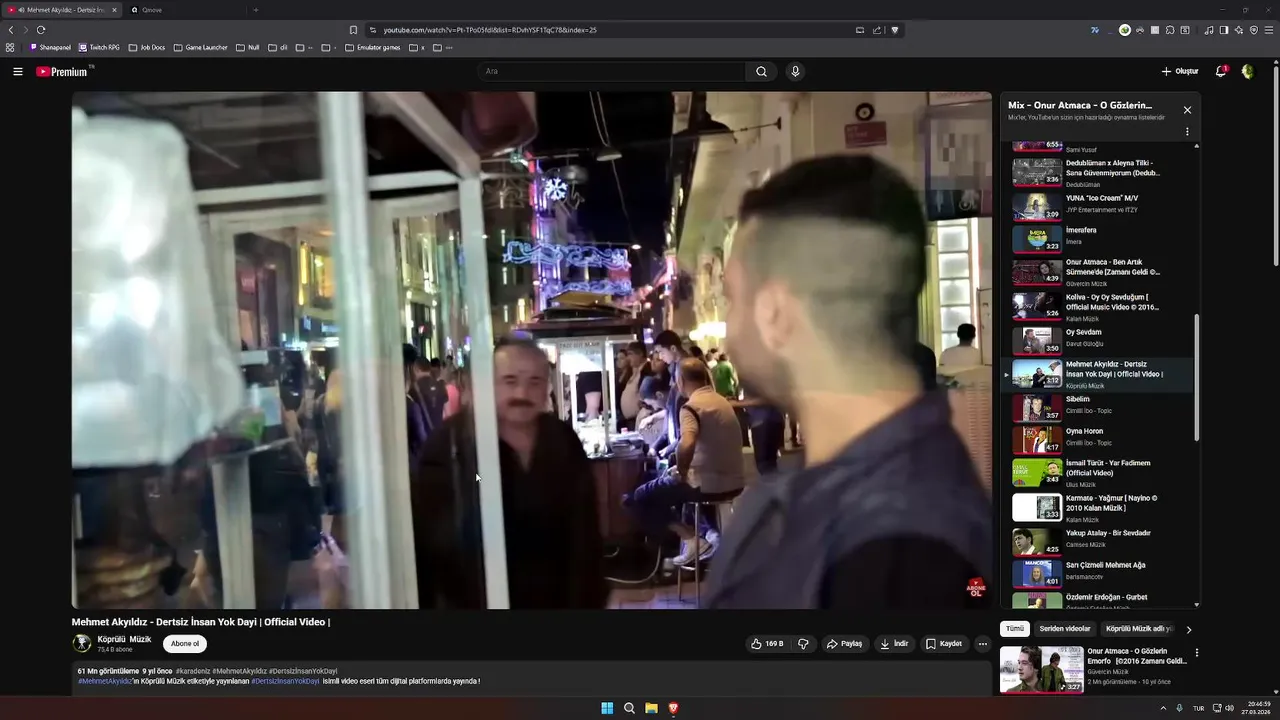Open options for Onur Atmaca suggested video
The image size is (1280, 720).
[x=1196, y=653]
